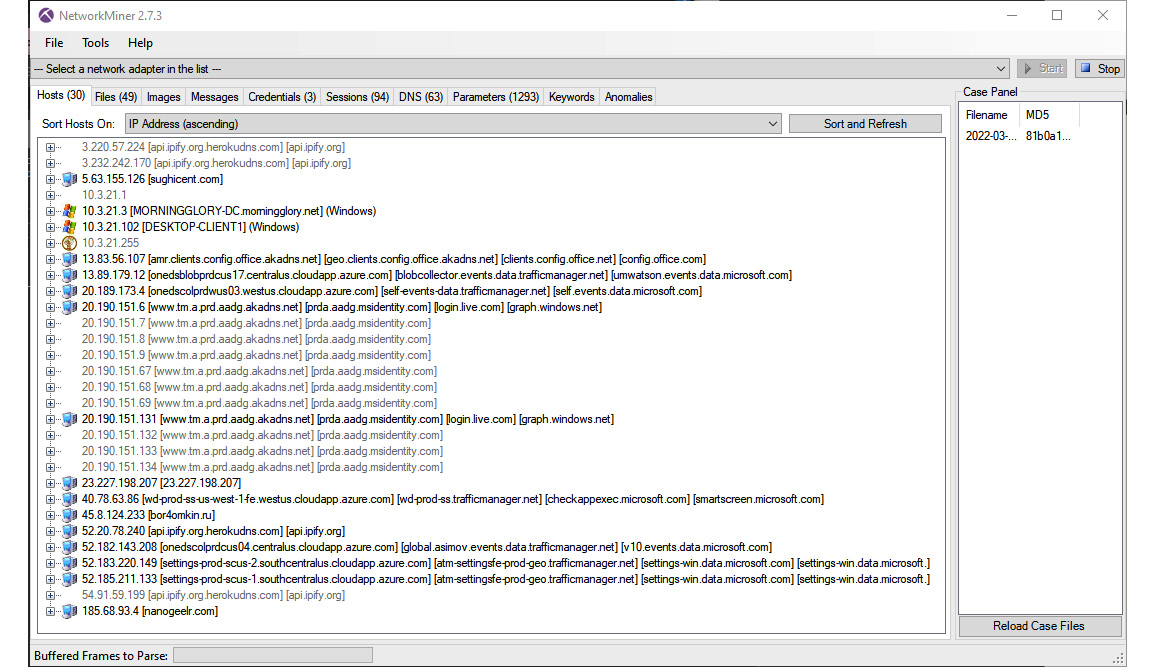Click the host icon for 52.20.78.240
Image resolution: width=1155 pixels, height=667 pixels.
coord(69,531)
